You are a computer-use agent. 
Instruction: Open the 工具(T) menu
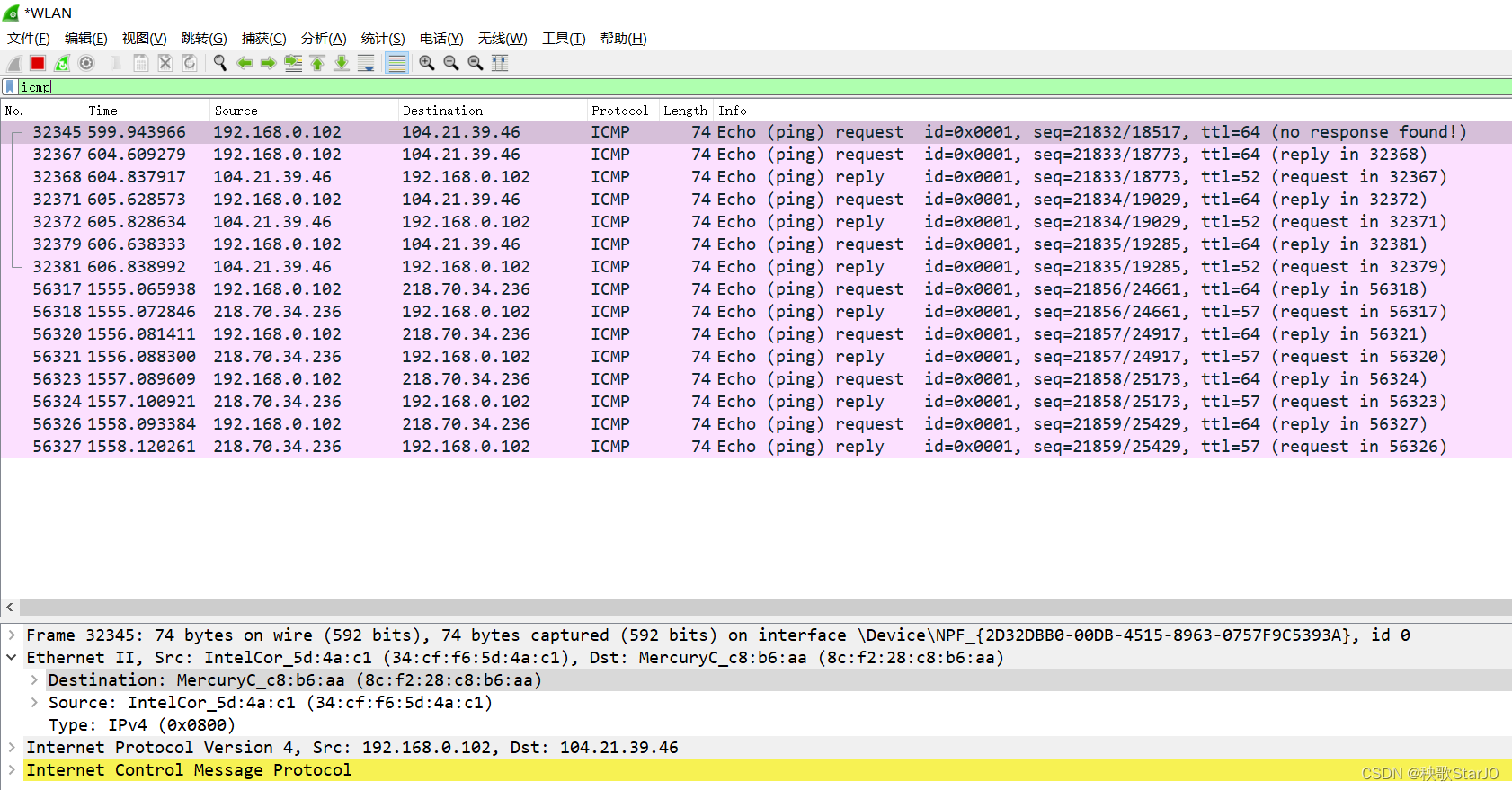(564, 39)
